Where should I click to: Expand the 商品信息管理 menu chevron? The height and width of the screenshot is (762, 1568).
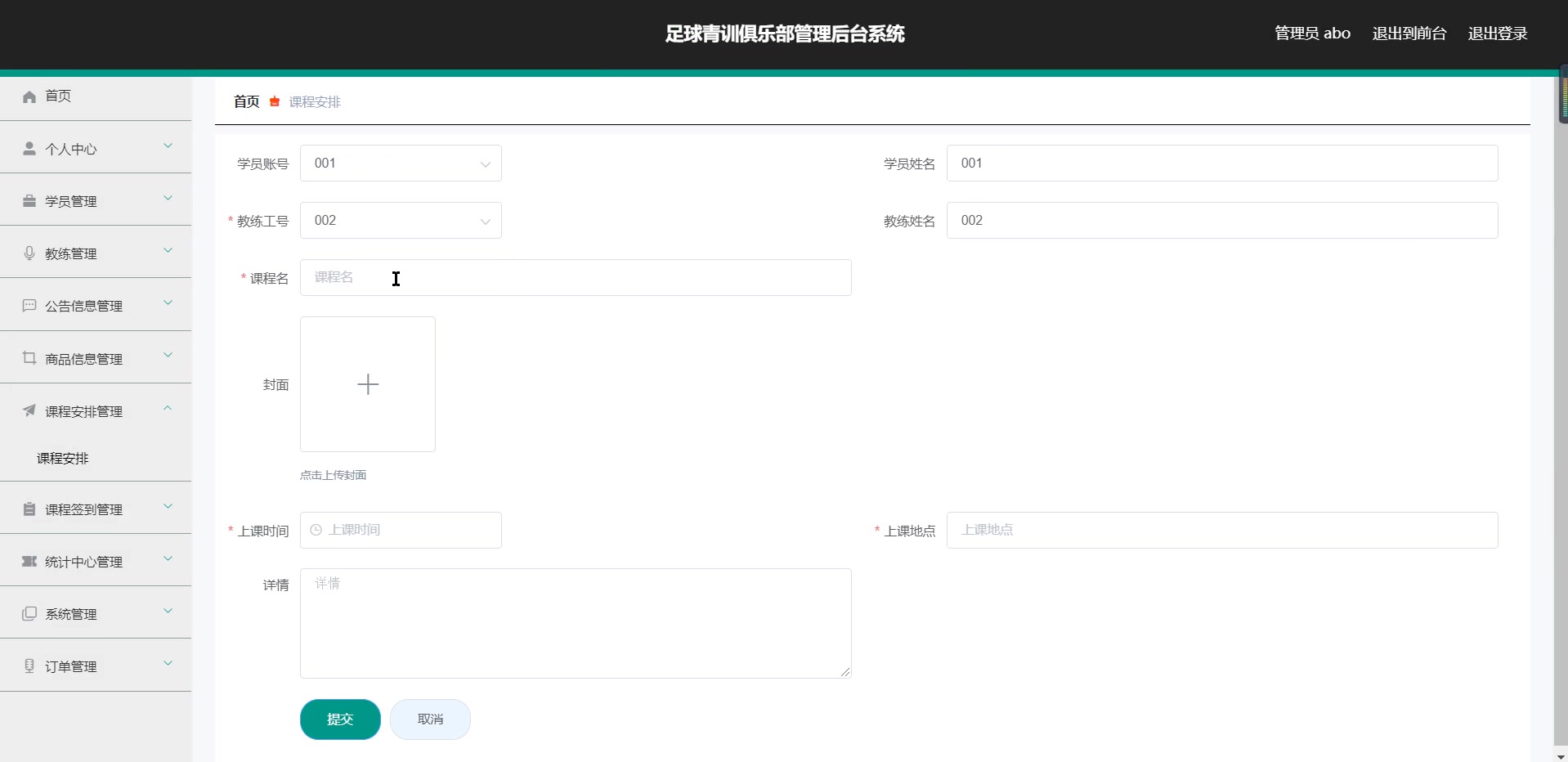click(168, 356)
